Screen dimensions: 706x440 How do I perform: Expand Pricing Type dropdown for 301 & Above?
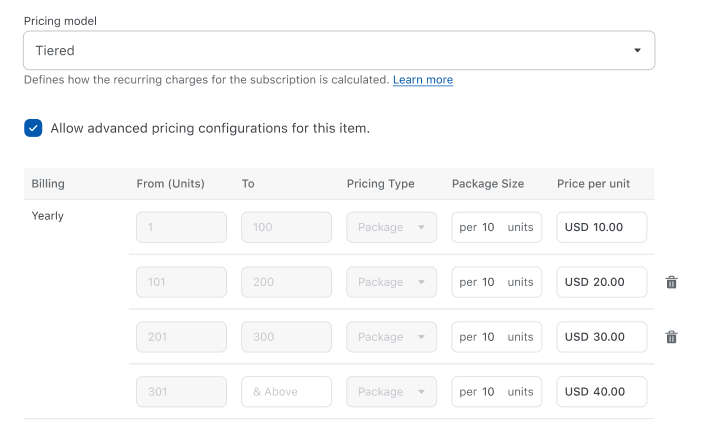pyautogui.click(x=391, y=392)
